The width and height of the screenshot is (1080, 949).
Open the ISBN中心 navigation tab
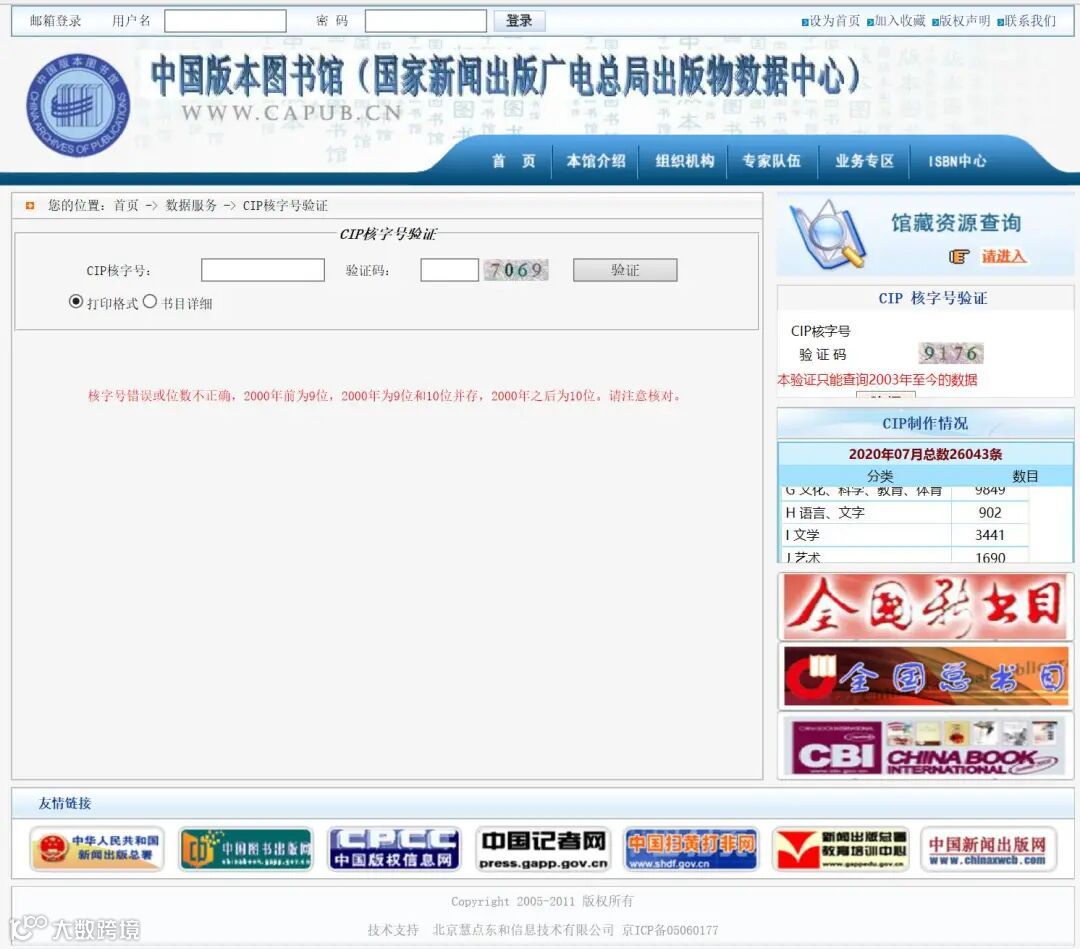957,161
